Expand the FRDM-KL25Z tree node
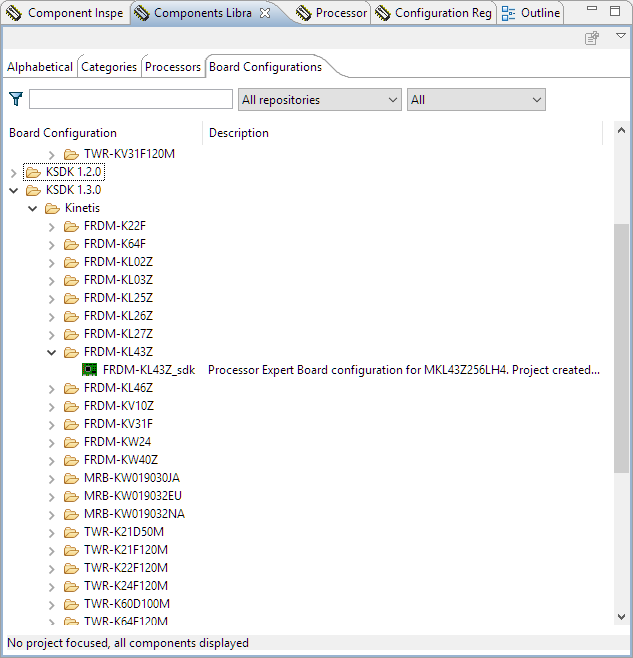 pos(52,299)
